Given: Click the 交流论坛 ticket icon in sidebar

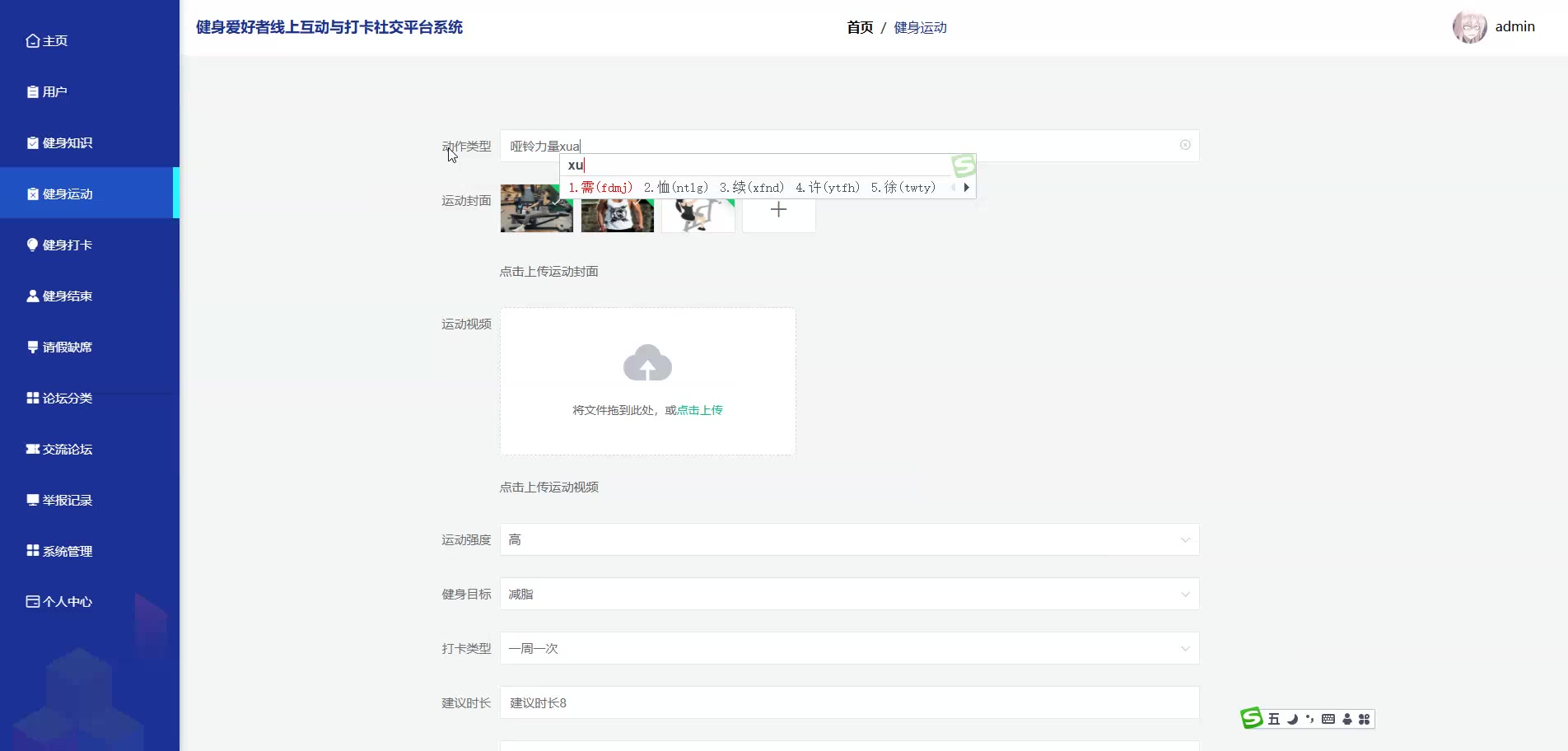Looking at the screenshot, I should 33,449.
